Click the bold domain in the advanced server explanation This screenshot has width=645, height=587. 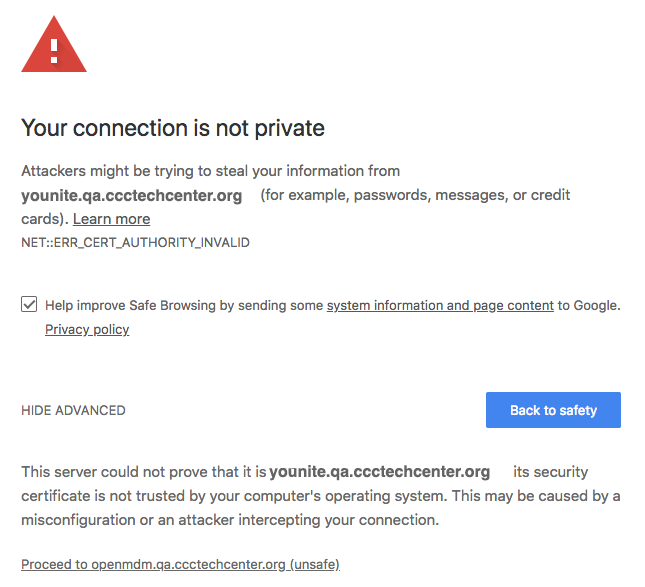click(x=379, y=471)
